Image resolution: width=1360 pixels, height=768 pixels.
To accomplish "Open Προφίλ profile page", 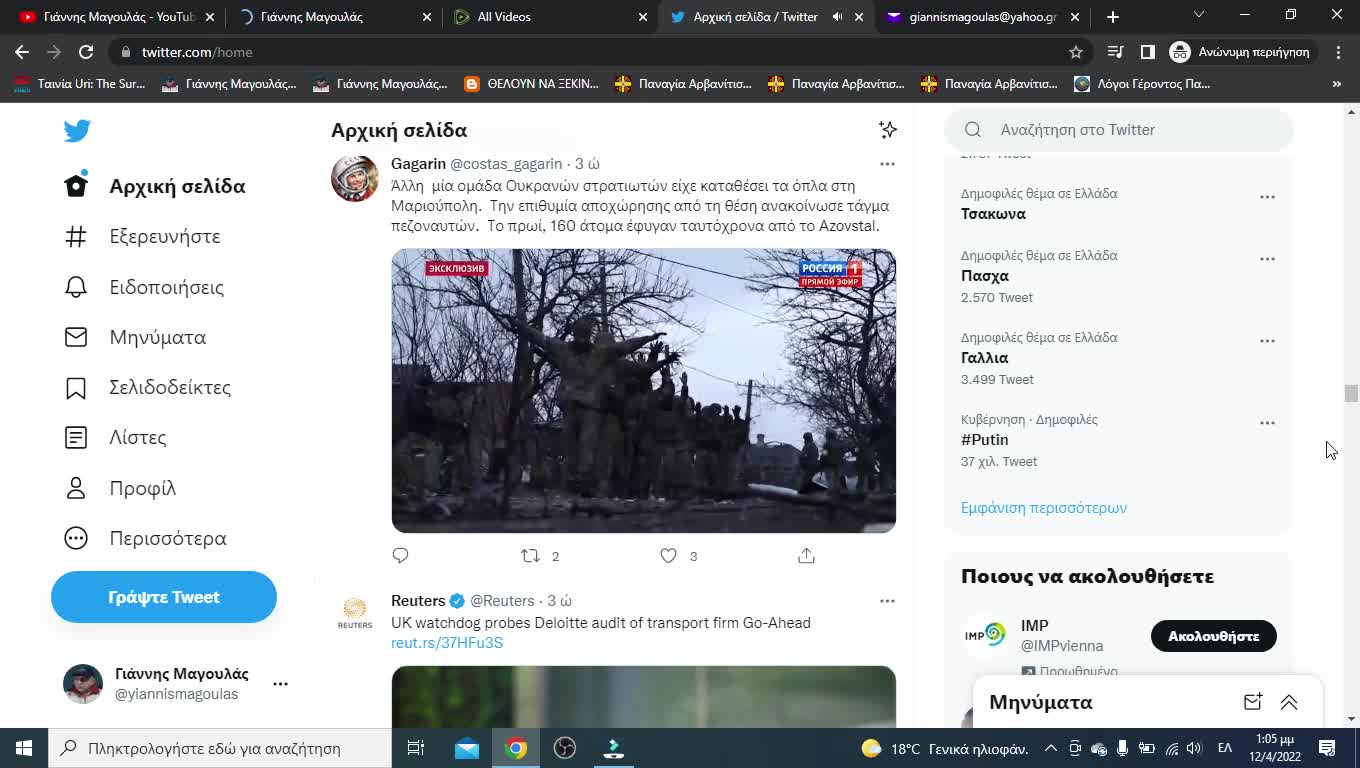I will click(x=120, y=488).
